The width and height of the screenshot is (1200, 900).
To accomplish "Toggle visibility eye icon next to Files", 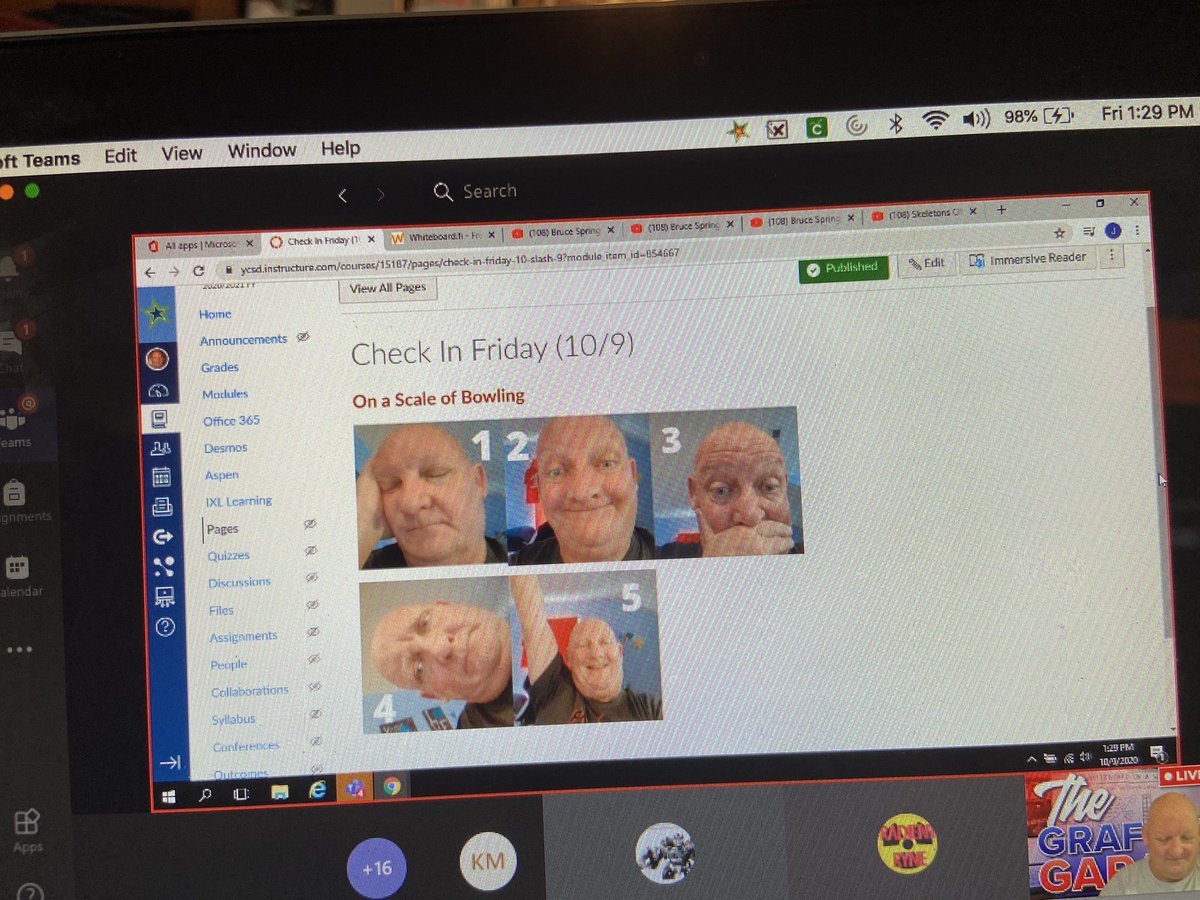I will coord(313,605).
